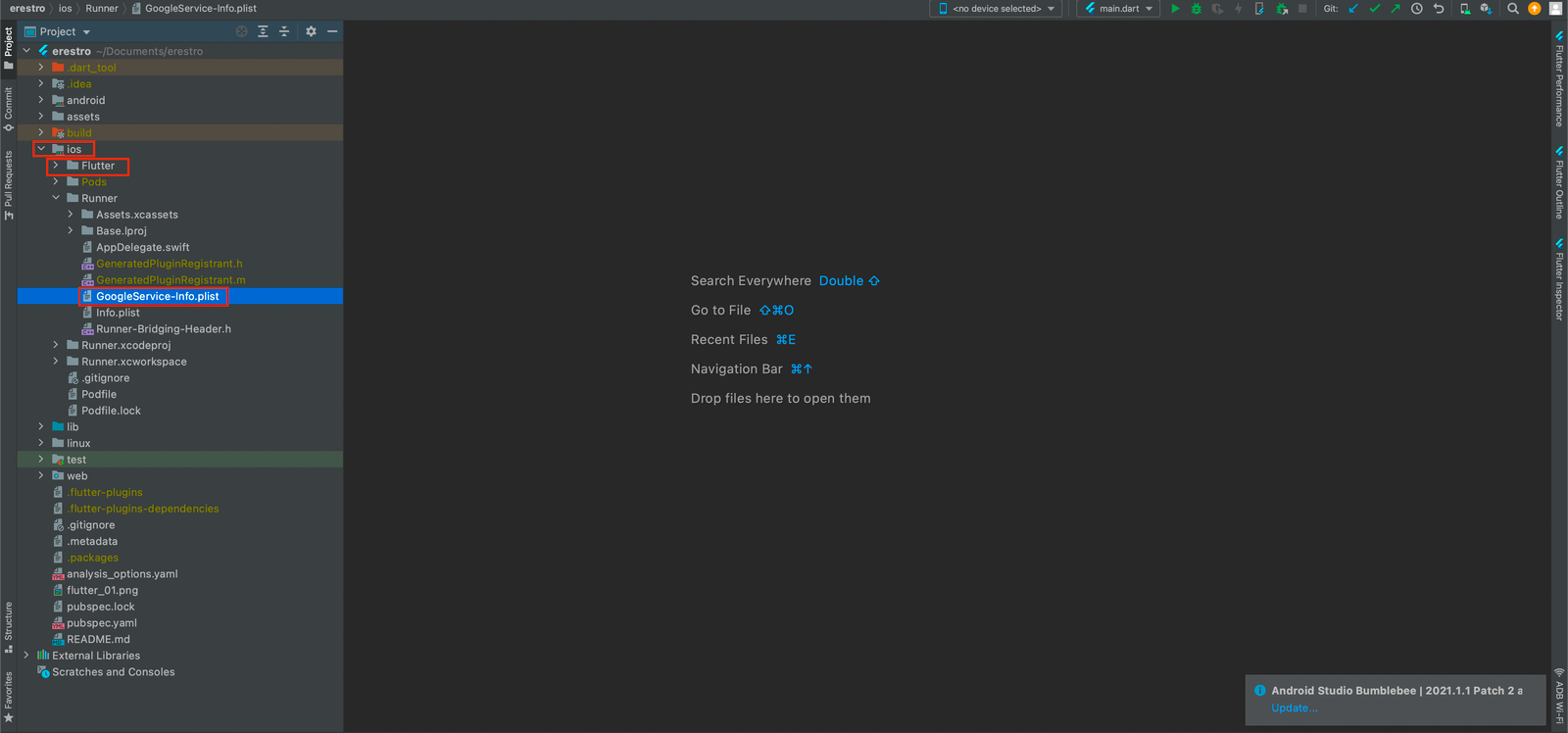The height and width of the screenshot is (733, 1568).
Task: Select Info.plist in the project tree
Action: click(118, 313)
